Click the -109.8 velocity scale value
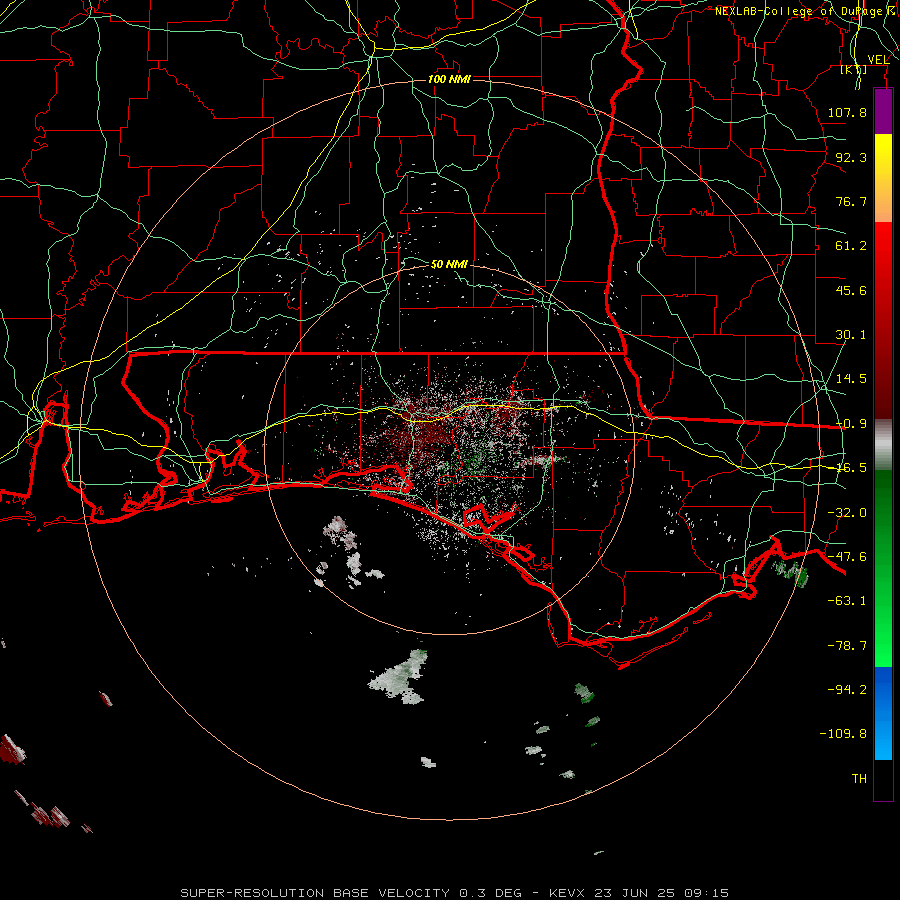 click(x=843, y=734)
